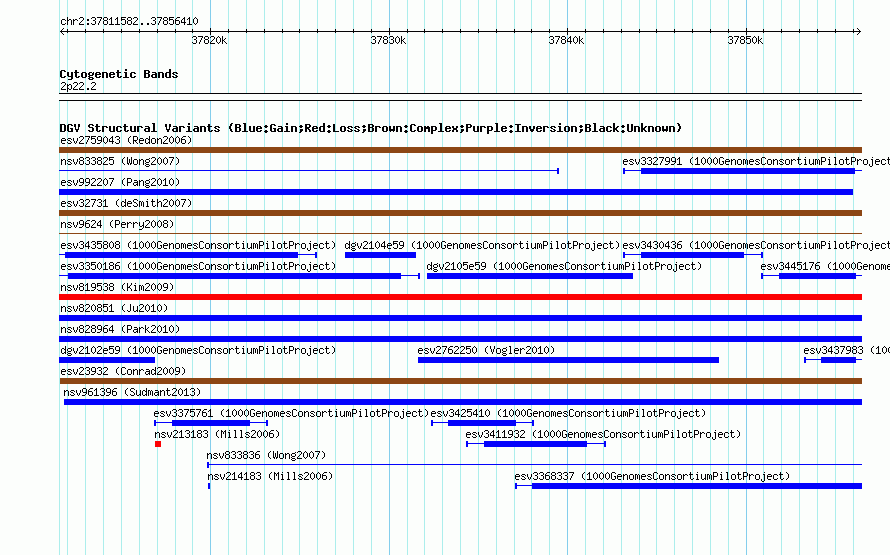Open esv3375761 variant label
890x555 pixels.
coord(291,413)
